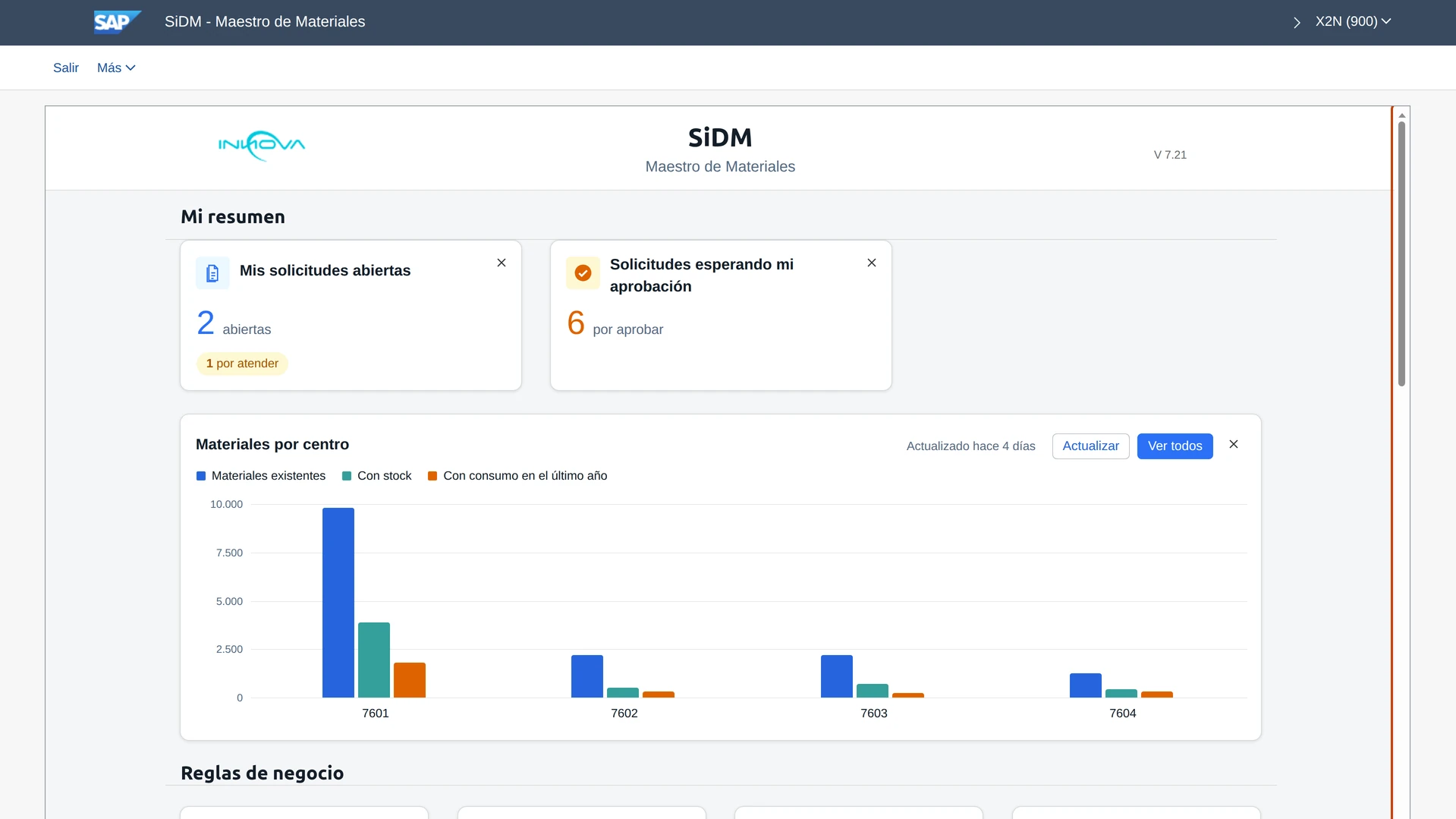
Task: Click the blue bar for centro 7602
Action: point(587,676)
